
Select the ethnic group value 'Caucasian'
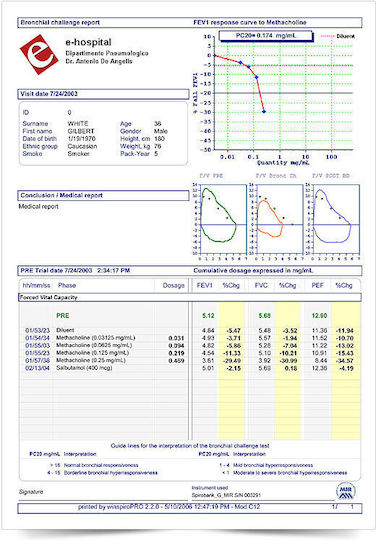click(x=82, y=146)
